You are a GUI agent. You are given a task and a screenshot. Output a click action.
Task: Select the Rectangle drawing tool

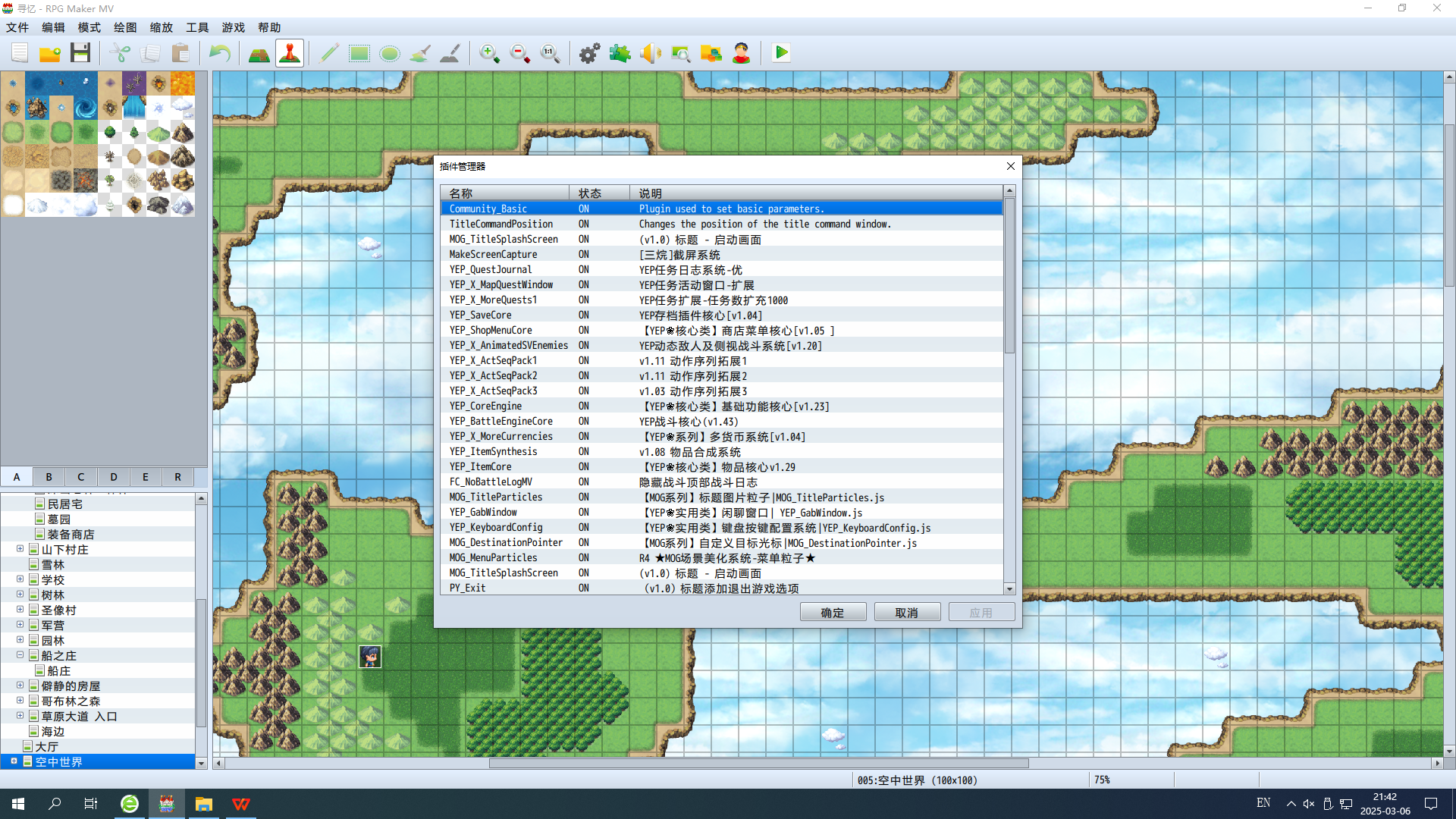click(359, 53)
